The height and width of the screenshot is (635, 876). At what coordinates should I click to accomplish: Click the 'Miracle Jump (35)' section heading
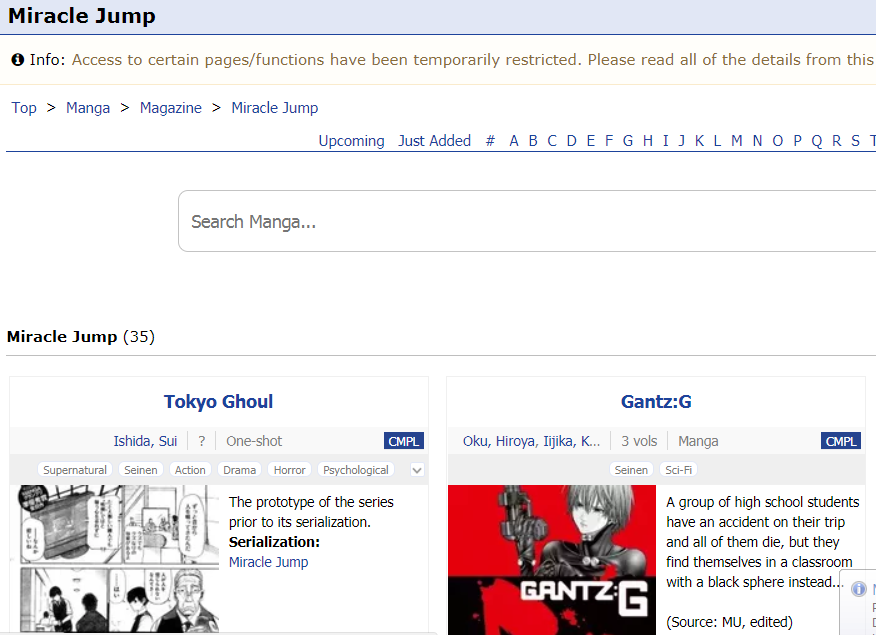pos(81,337)
